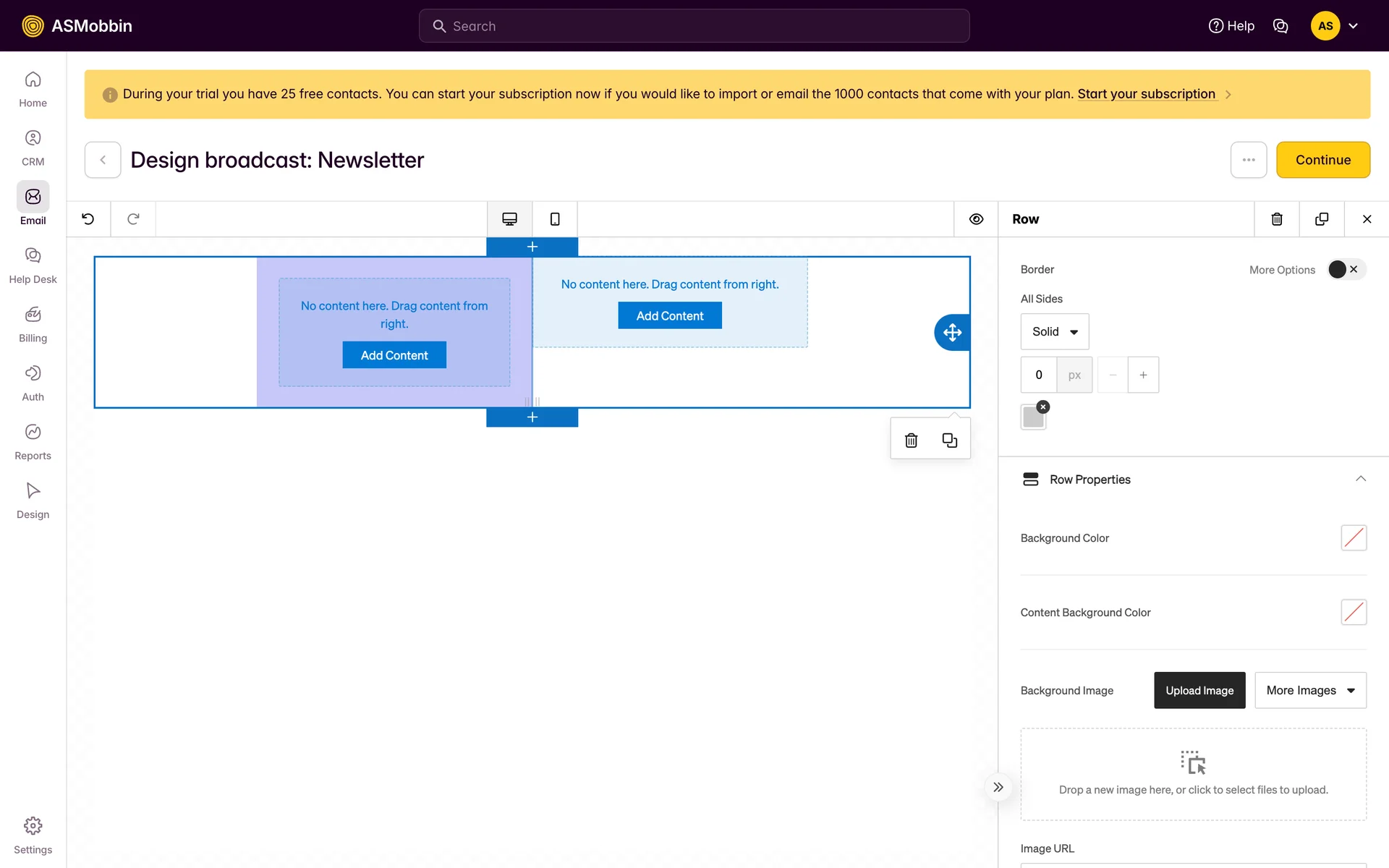Click the undo arrow in editor toolbar

pyautogui.click(x=88, y=219)
